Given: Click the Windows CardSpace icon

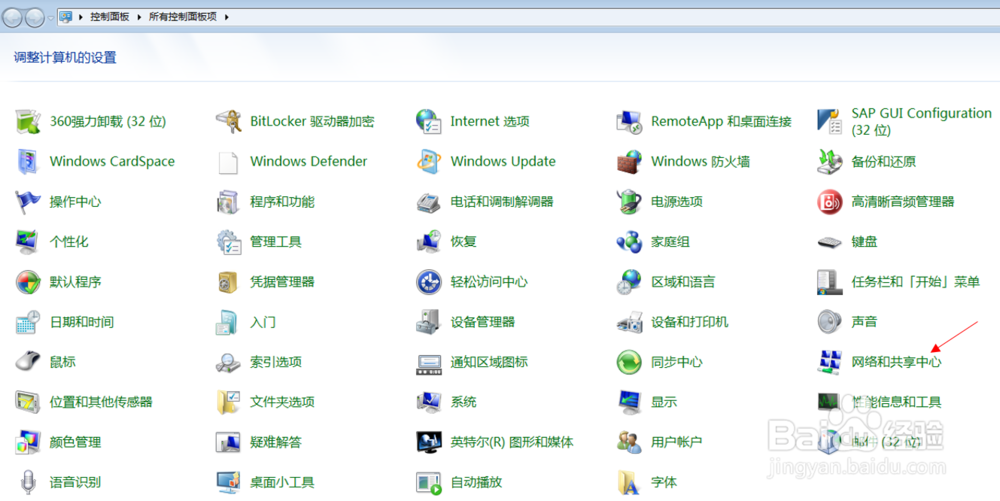Looking at the screenshot, I should click(x=27, y=161).
